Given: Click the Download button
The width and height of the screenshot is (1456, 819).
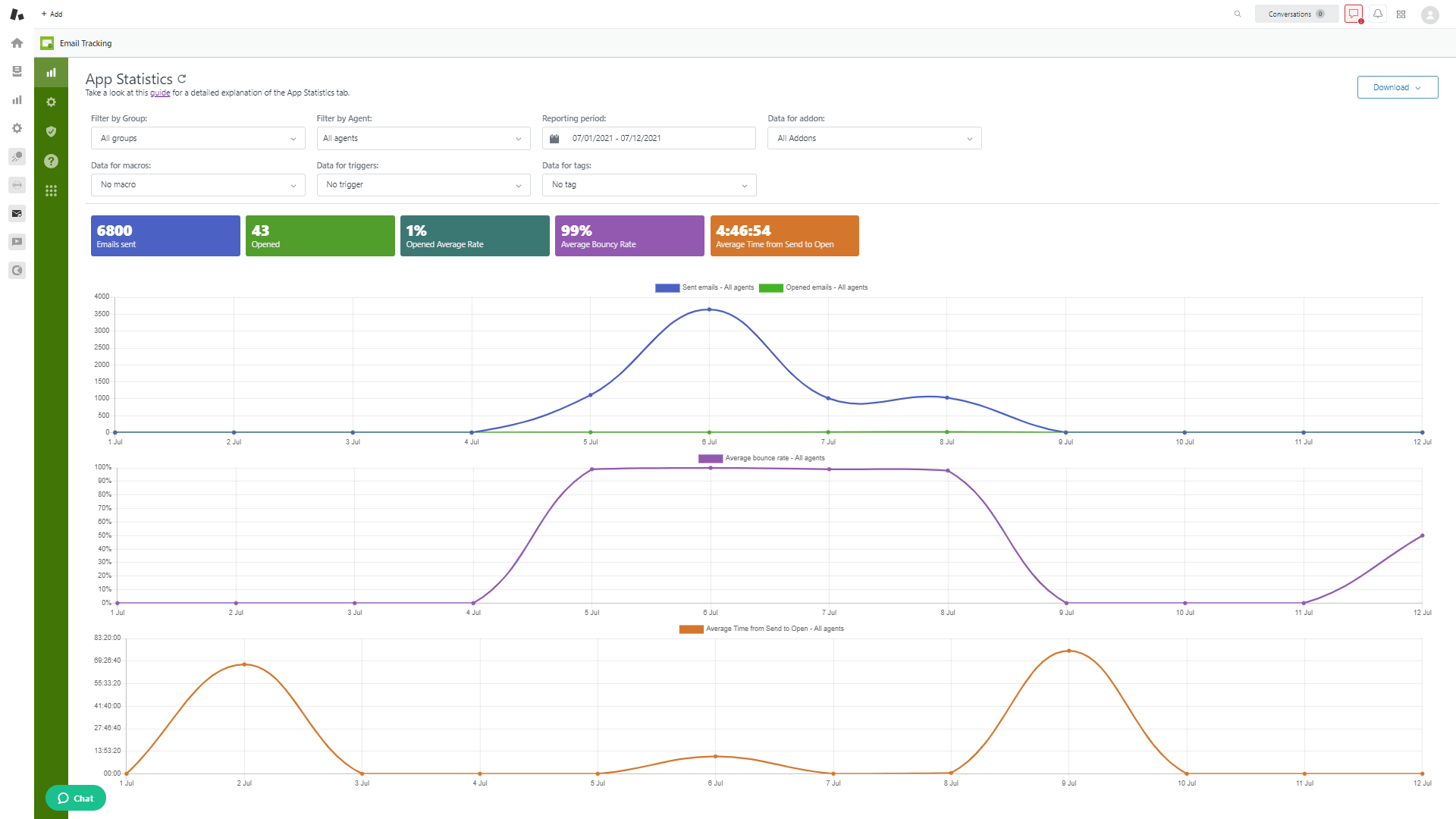Looking at the screenshot, I should click(x=1397, y=87).
